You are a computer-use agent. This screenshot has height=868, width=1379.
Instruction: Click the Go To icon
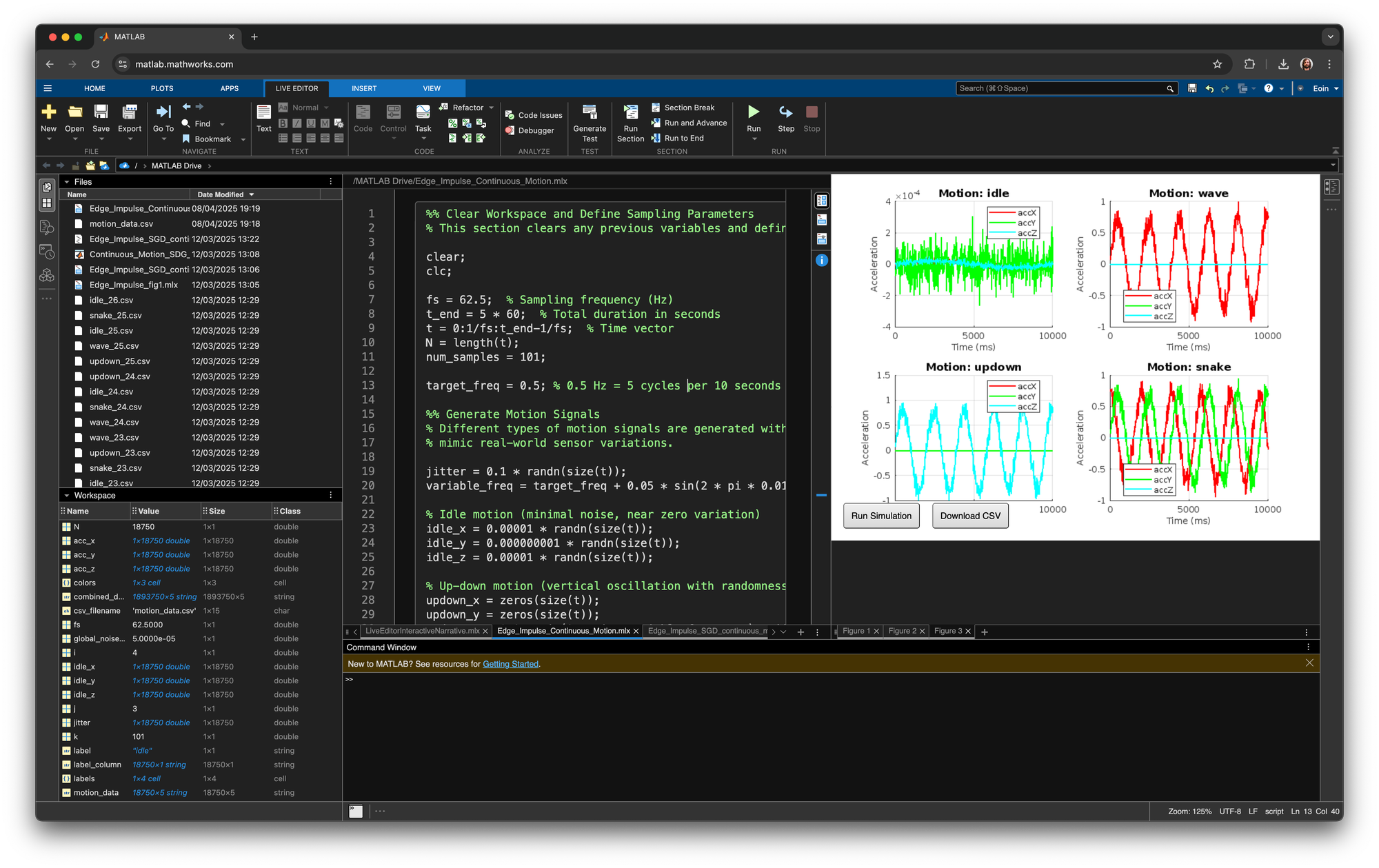point(163,112)
